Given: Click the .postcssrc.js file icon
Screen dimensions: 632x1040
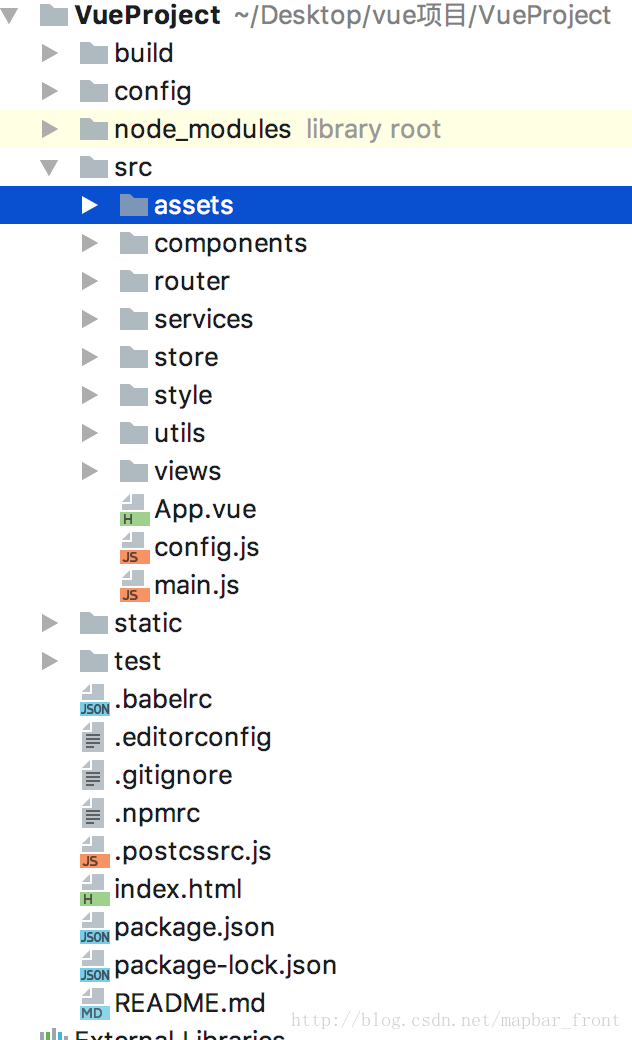Looking at the screenshot, I should coord(94,852).
